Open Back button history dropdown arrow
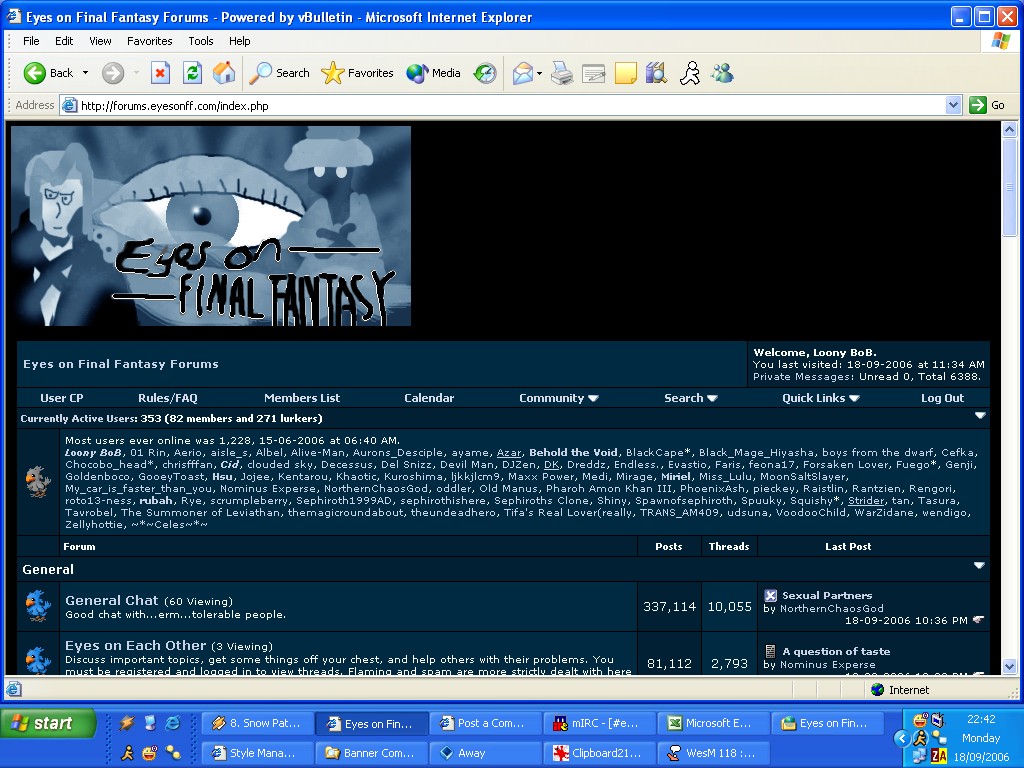 (x=86, y=73)
